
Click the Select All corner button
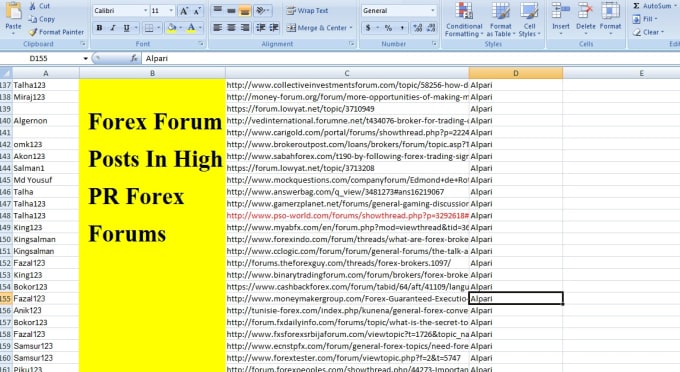(6, 73)
